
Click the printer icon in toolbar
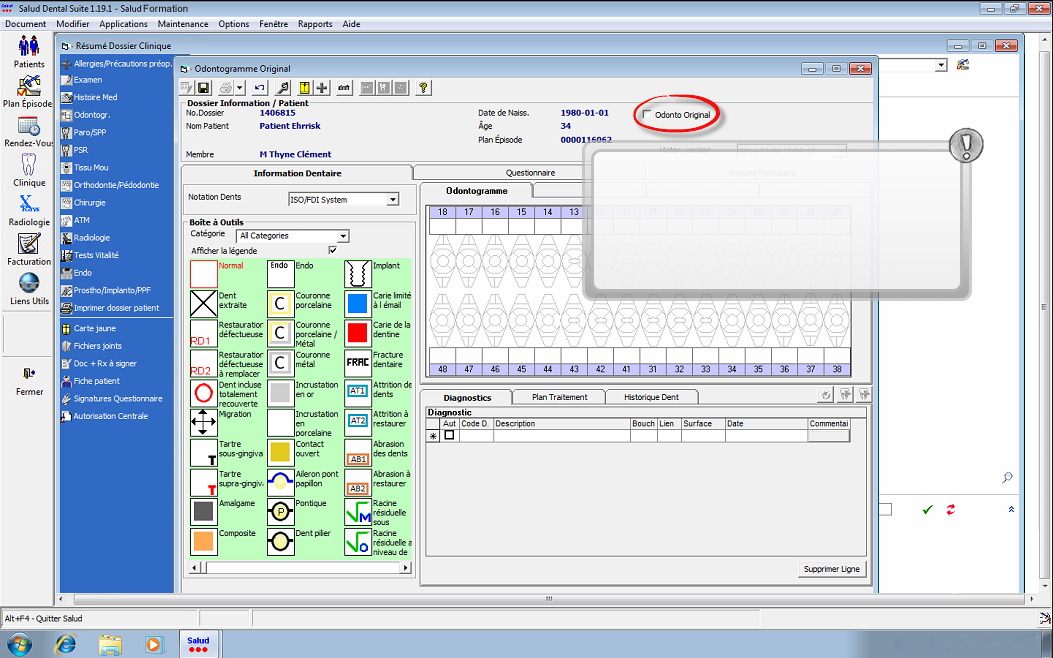tap(226, 88)
